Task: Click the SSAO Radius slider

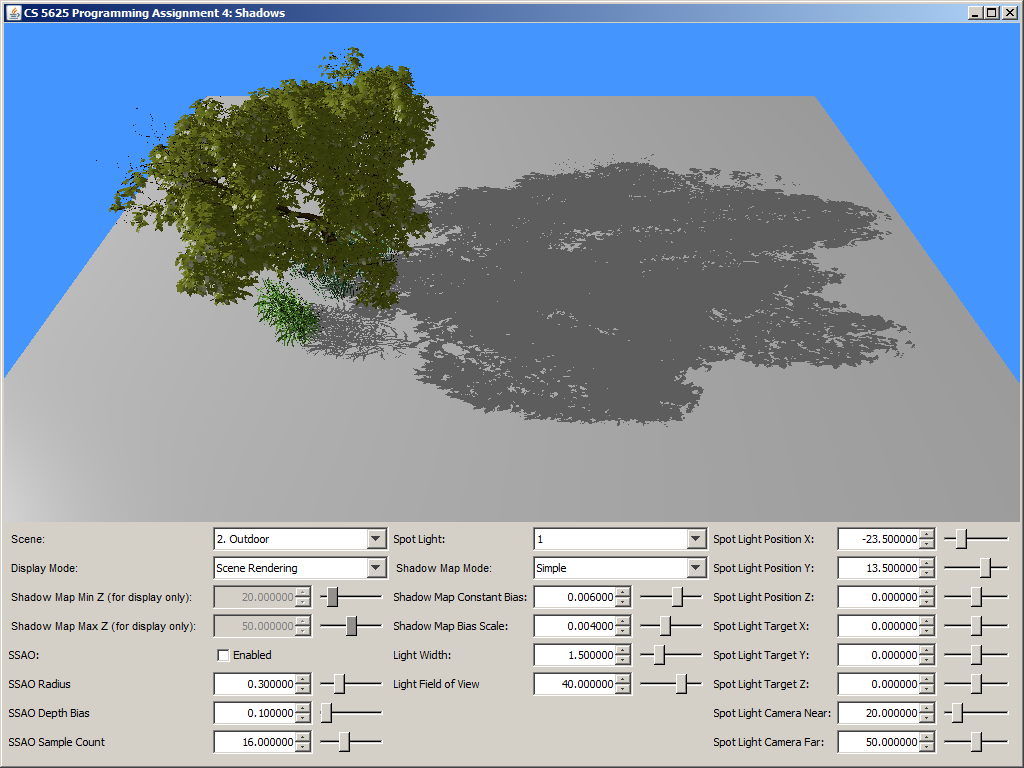Action: click(x=340, y=684)
